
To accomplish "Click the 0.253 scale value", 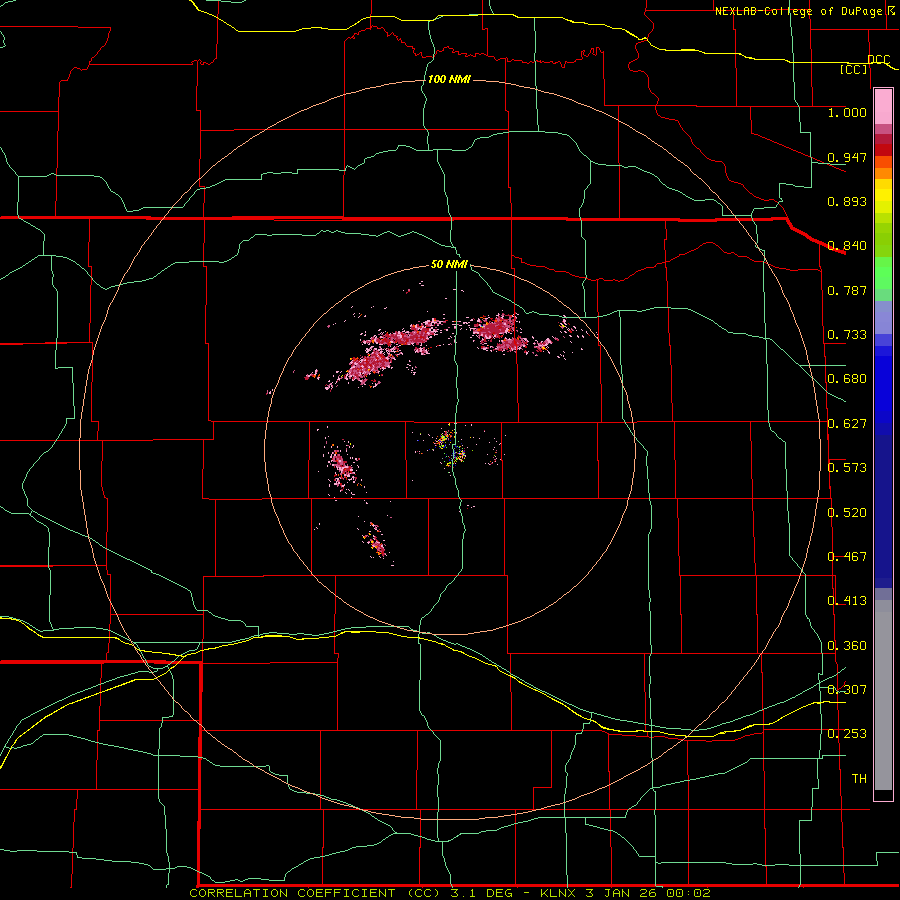I will pyautogui.click(x=847, y=734).
